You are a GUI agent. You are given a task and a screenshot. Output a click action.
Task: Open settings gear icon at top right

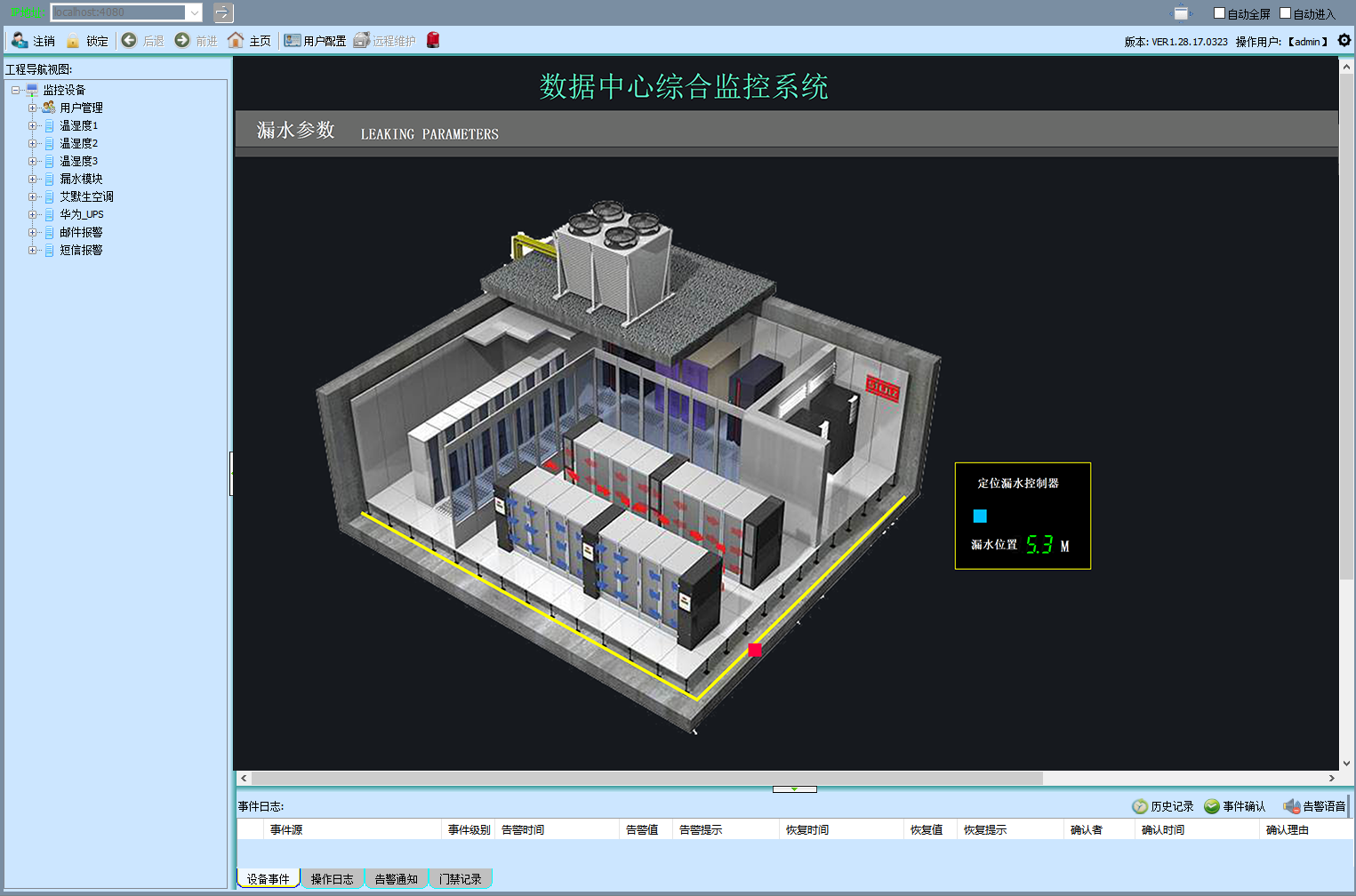[x=1344, y=40]
